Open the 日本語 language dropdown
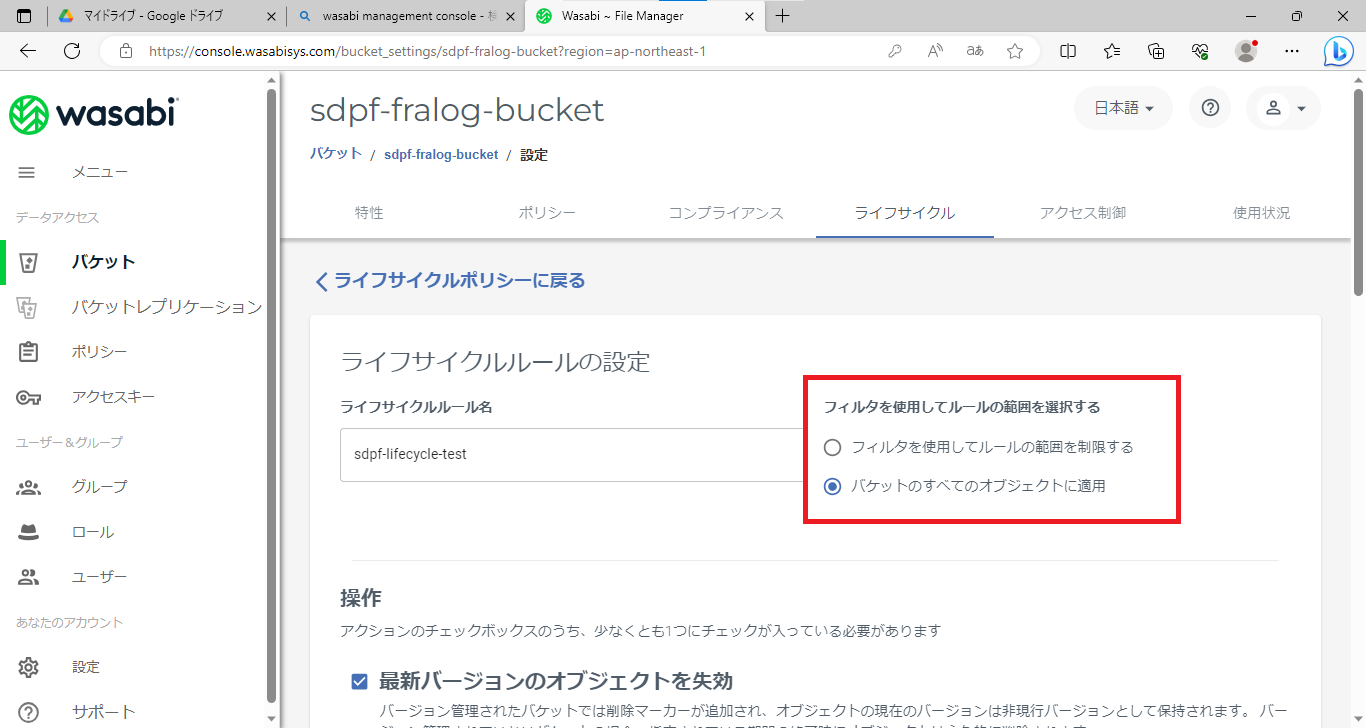 (x=1123, y=108)
